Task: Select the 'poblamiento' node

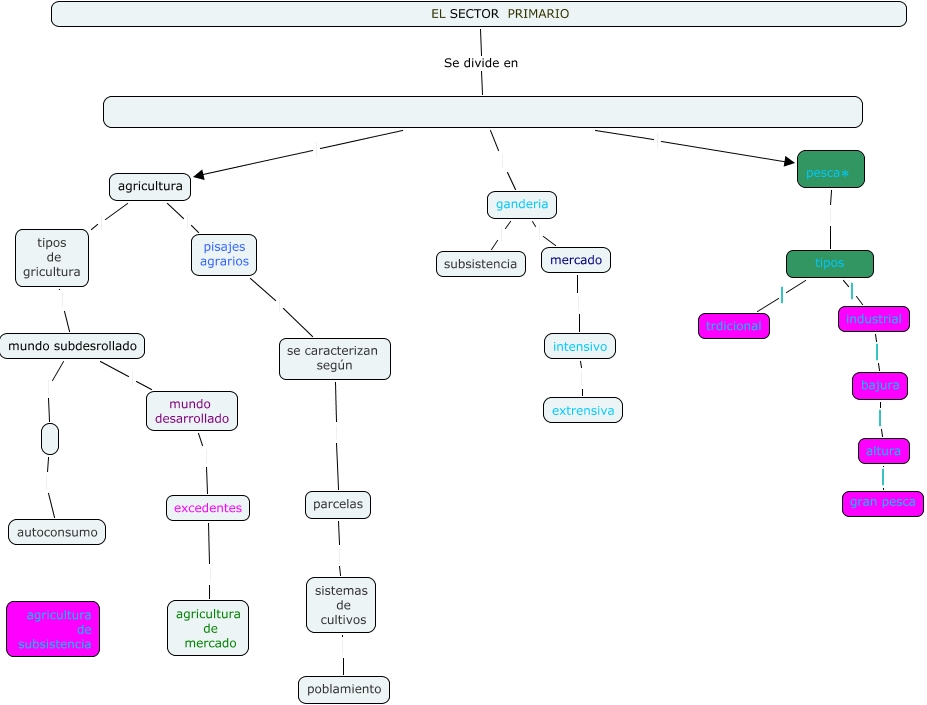Action: [x=343, y=689]
